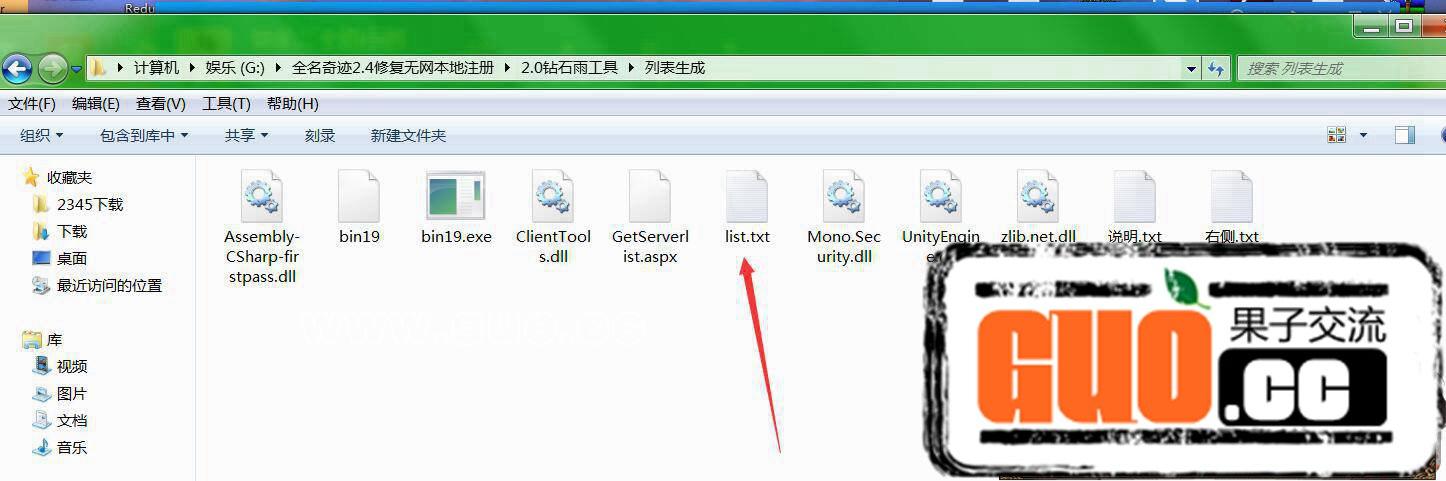The width and height of the screenshot is (1446, 481).
Task: Expand the 包含到库中 dropdown
Action: pyautogui.click(x=144, y=135)
